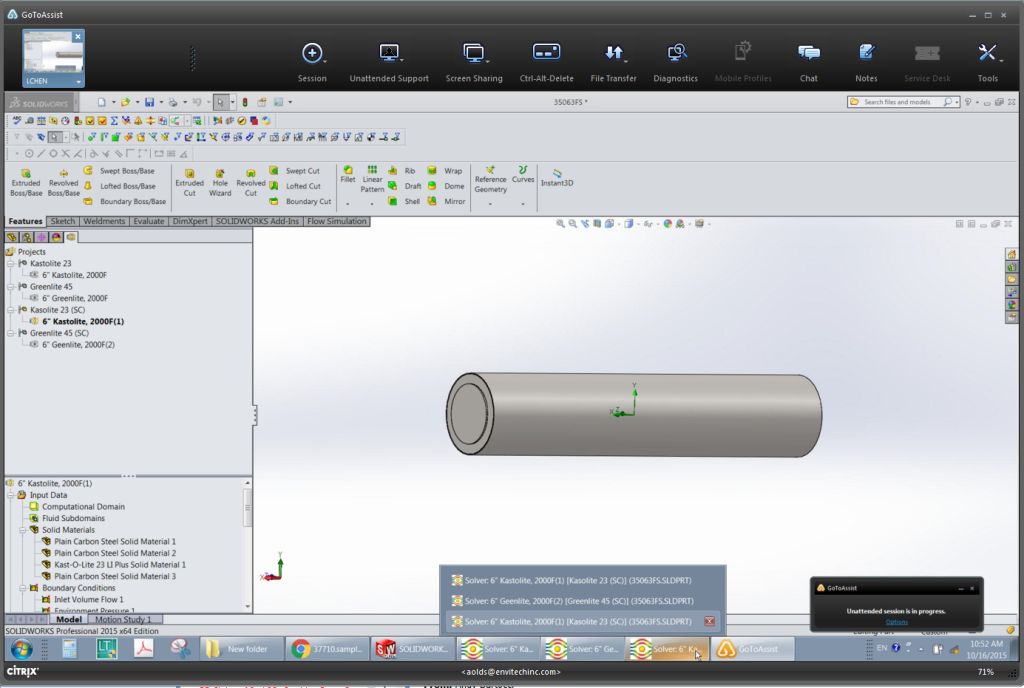The height and width of the screenshot is (688, 1024).
Task: Open the Linear Pattern dropdown arrow
Action: [372, 204]
